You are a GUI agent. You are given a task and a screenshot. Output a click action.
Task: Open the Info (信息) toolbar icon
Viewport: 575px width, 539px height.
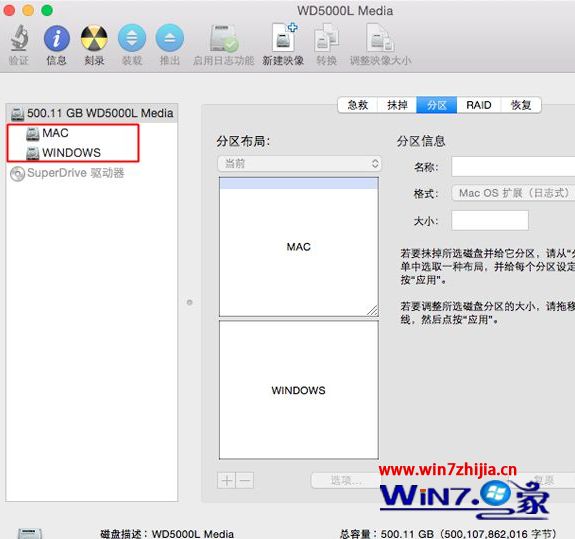pos(56,38)
